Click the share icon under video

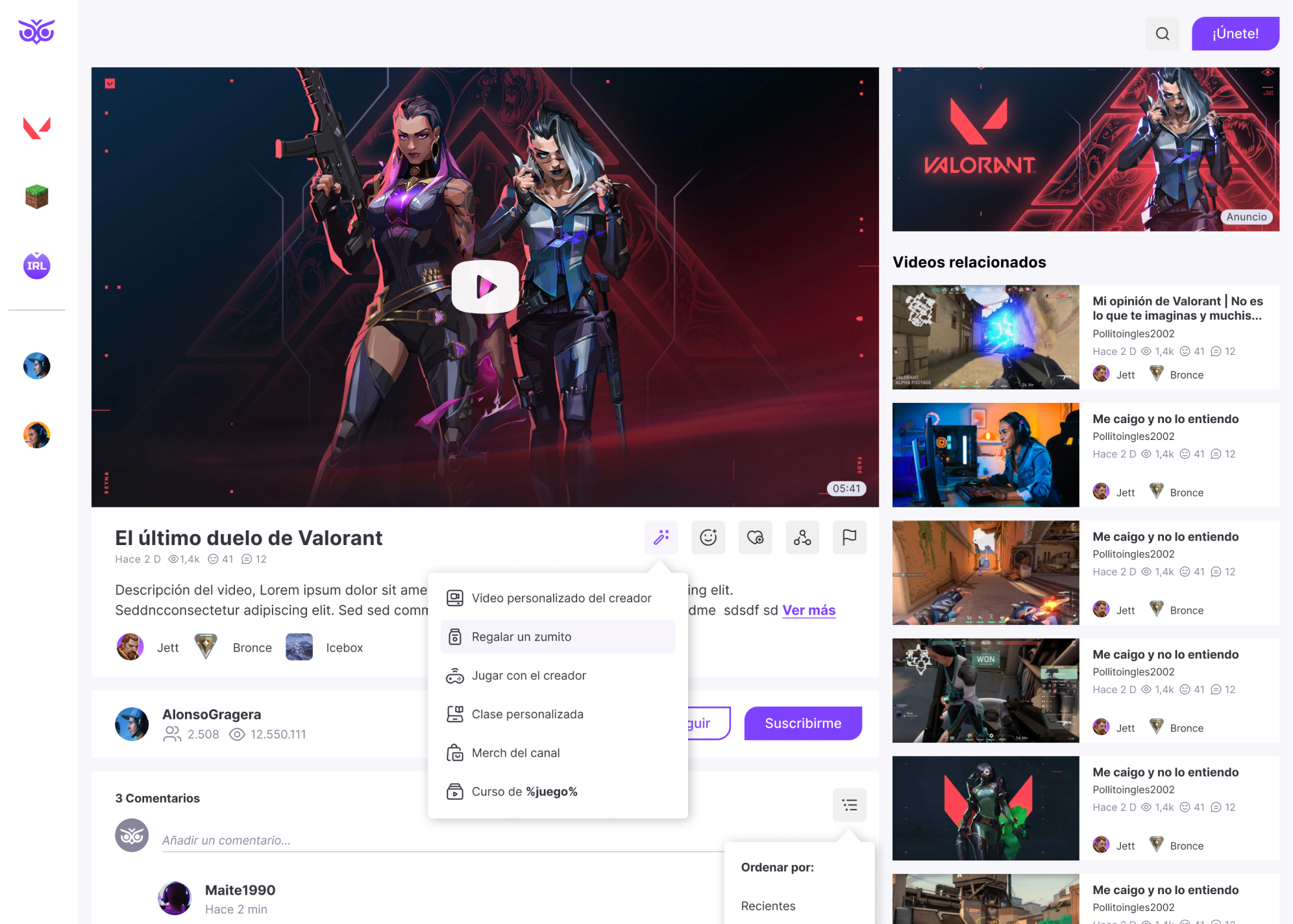coord(802,537)
